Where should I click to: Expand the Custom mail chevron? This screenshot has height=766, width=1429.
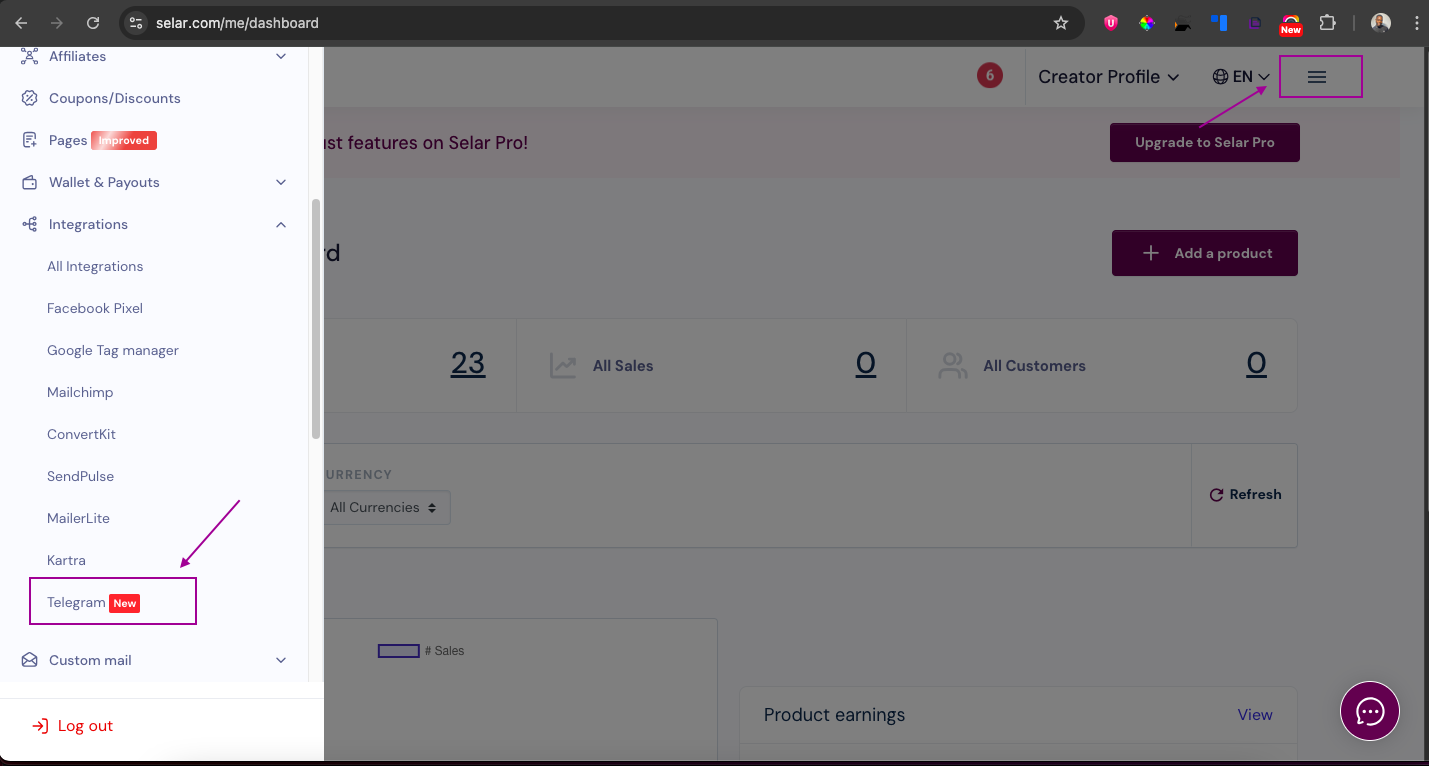281,660
